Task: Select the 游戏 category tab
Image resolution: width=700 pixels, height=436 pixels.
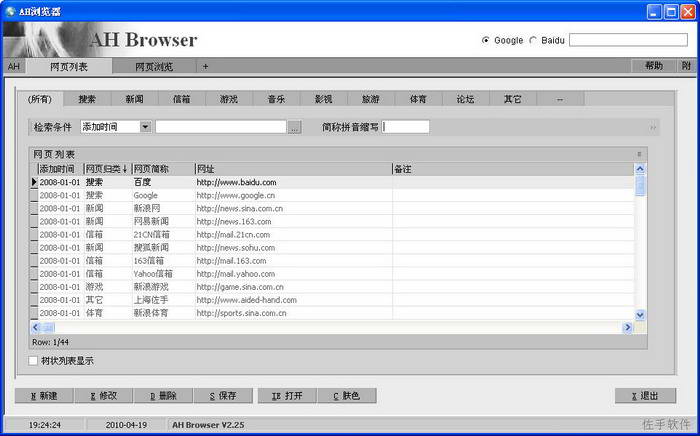Action: click(x=229, y=99)
